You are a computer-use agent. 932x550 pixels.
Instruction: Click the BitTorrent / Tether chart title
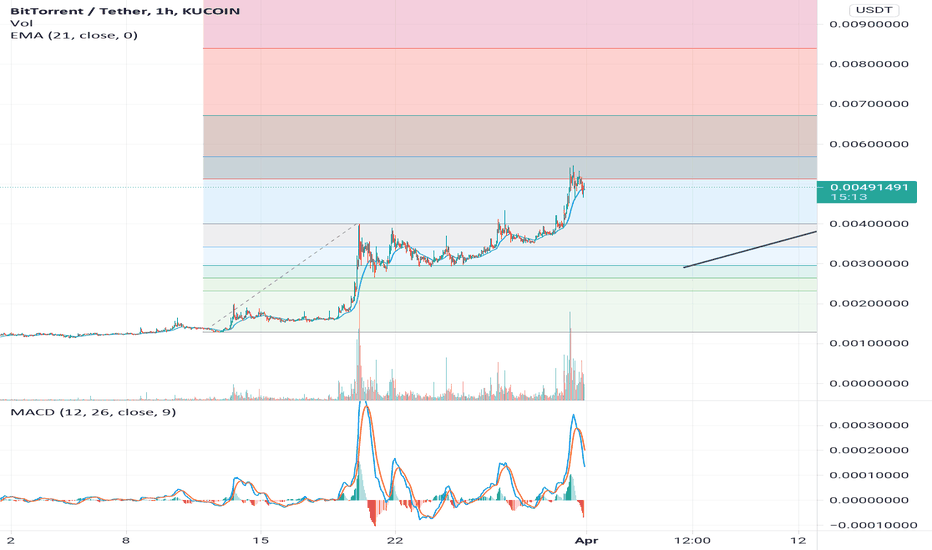coord(125,11)
